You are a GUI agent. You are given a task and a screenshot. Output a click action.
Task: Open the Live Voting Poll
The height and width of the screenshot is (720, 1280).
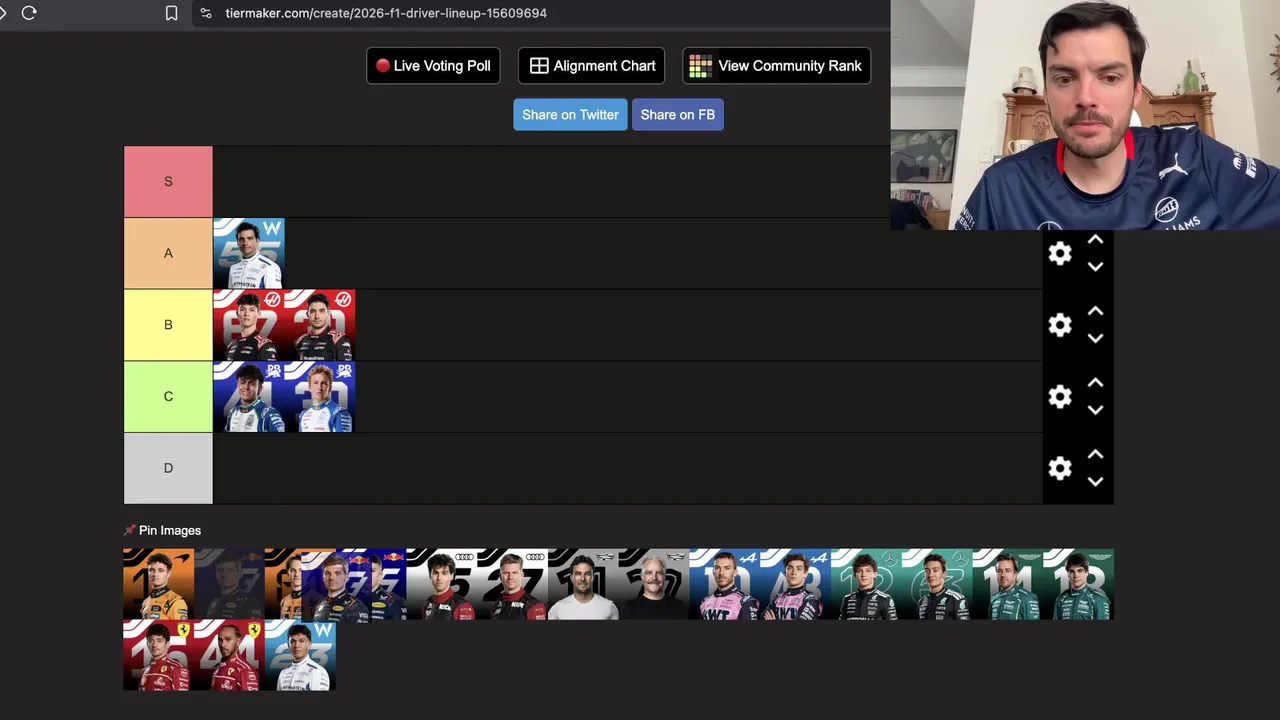(433, 66)
